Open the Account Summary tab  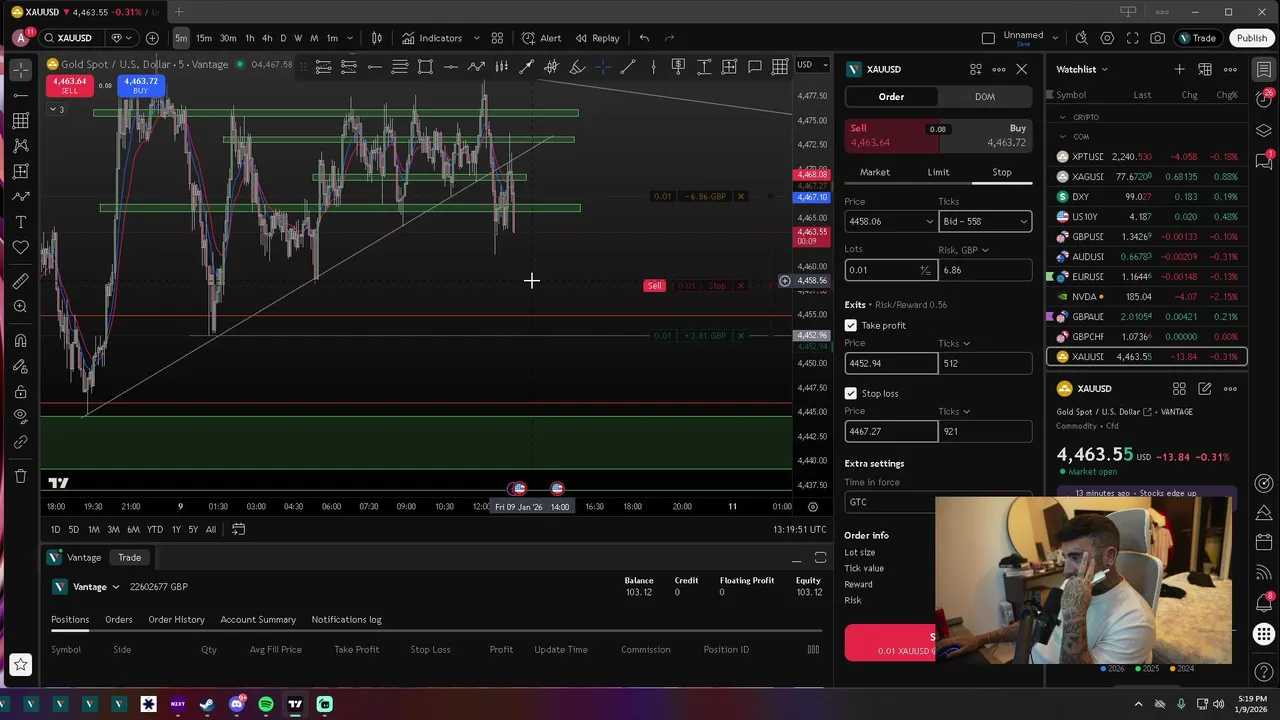(x=258, y=620)
